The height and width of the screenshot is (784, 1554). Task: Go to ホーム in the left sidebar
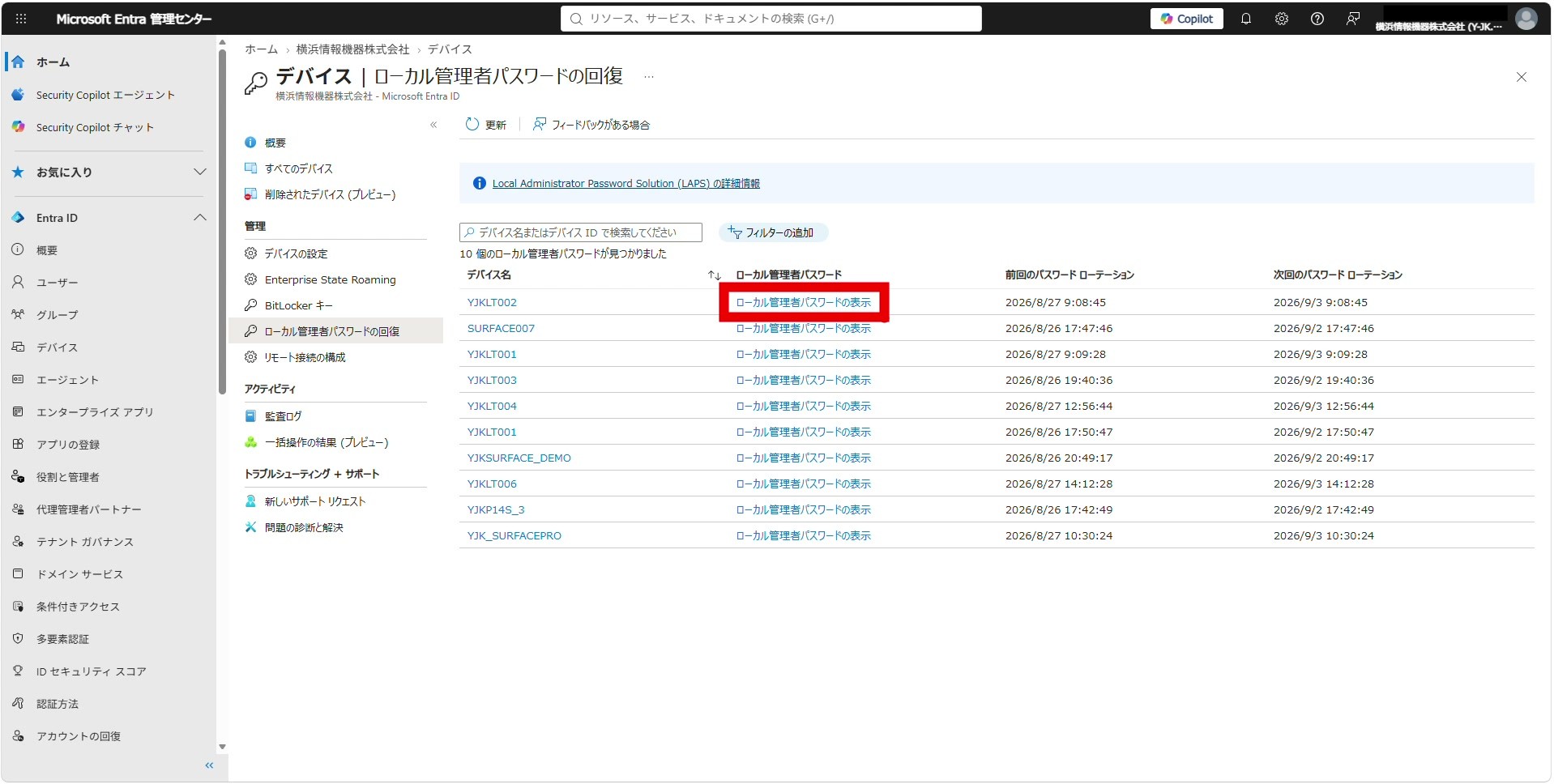coord(53,62)
